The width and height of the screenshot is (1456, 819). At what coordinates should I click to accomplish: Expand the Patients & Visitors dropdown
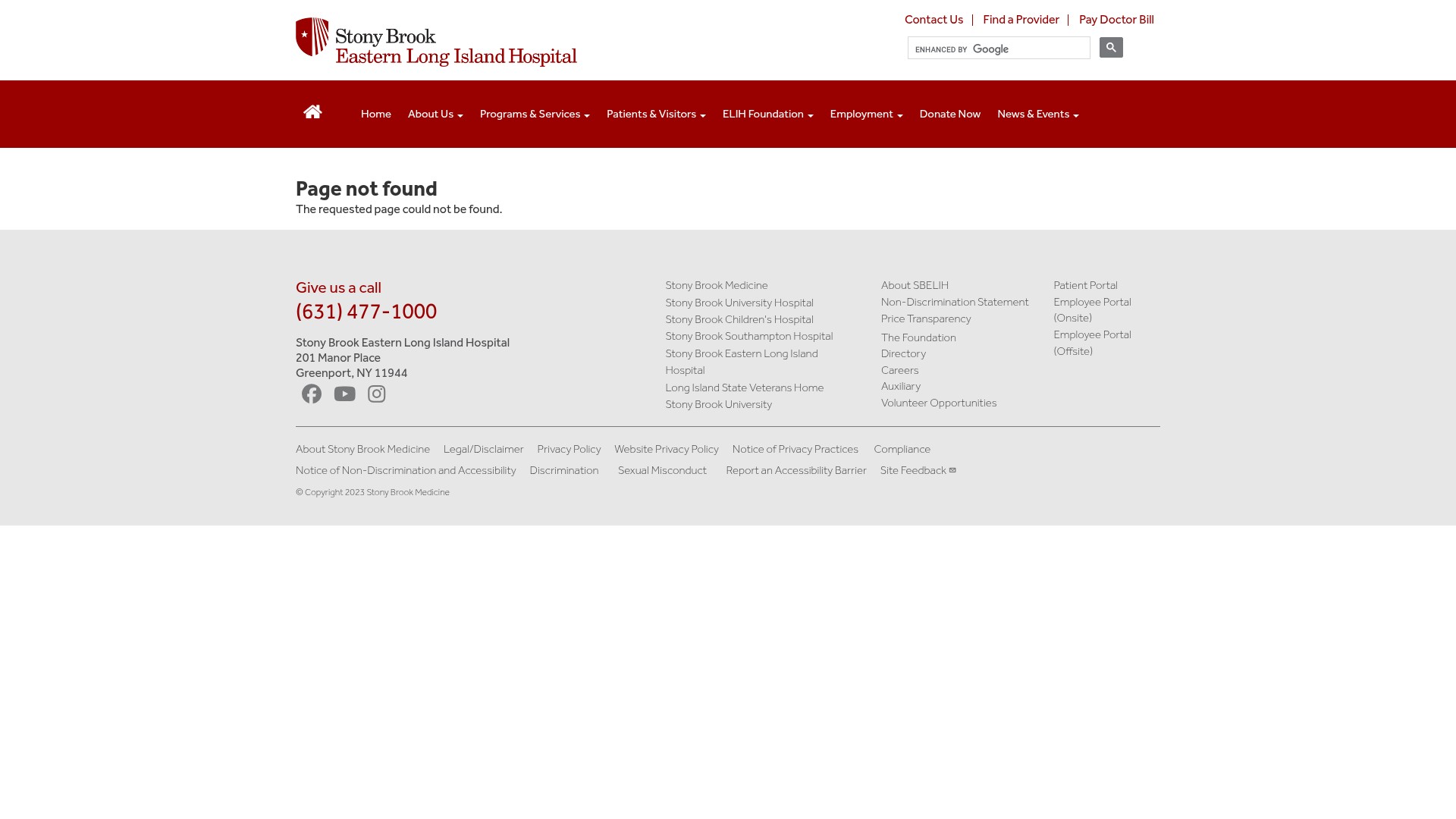tap(656, 114)
